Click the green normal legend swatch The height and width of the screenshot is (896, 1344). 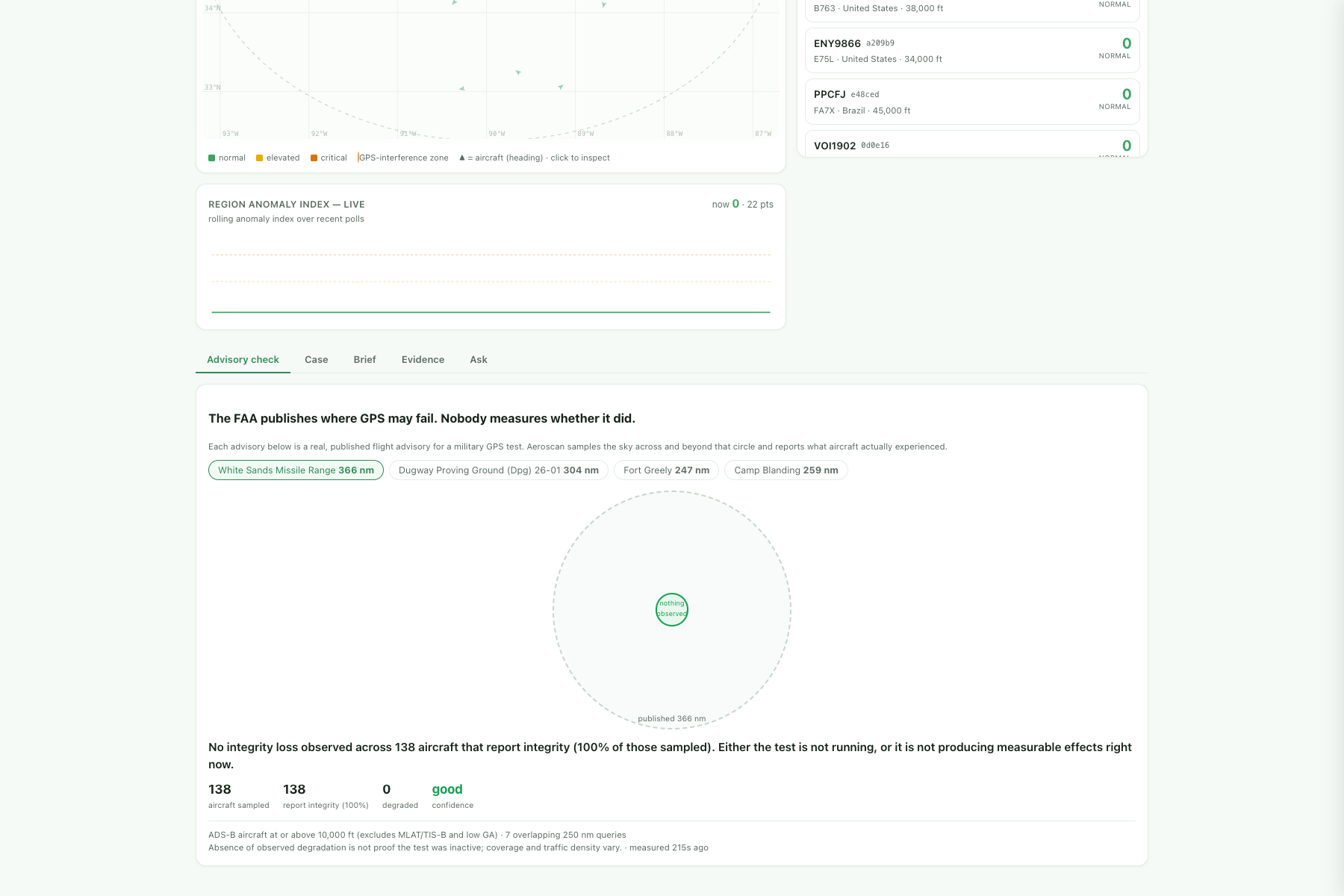point(212,158)
